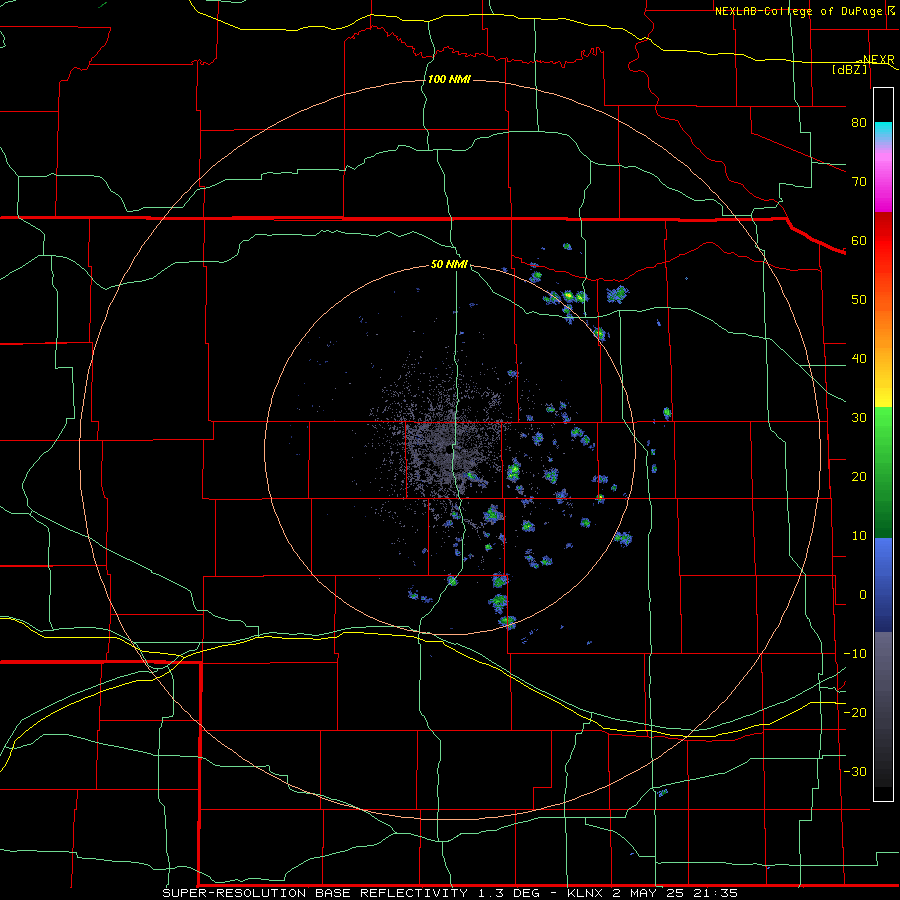Click the 50 NMI range ring label
Screen dimensions: 900x900
coord(449,265)
